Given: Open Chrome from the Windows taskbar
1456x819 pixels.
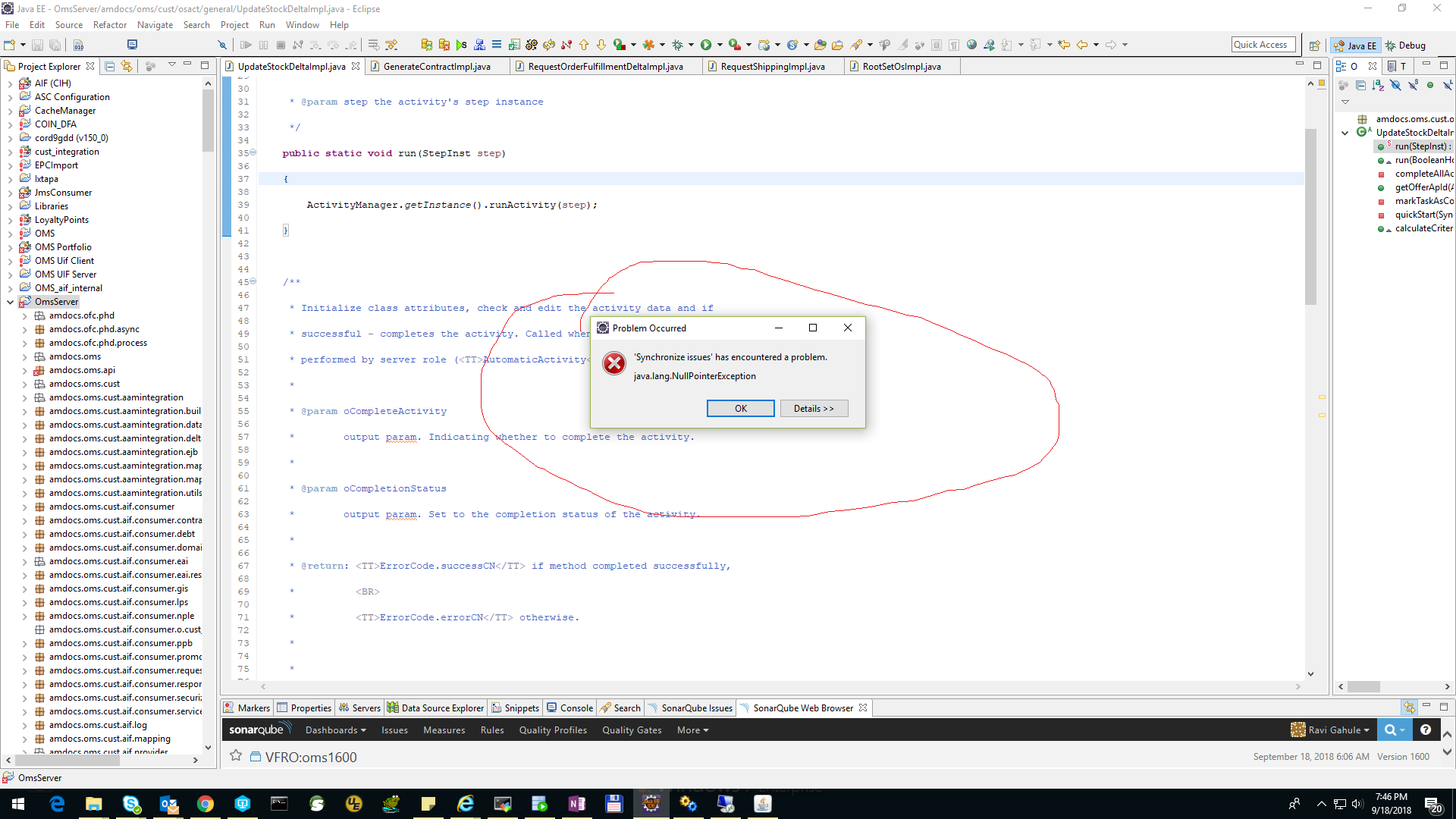Looking at the screenshot, I should 205,804.
